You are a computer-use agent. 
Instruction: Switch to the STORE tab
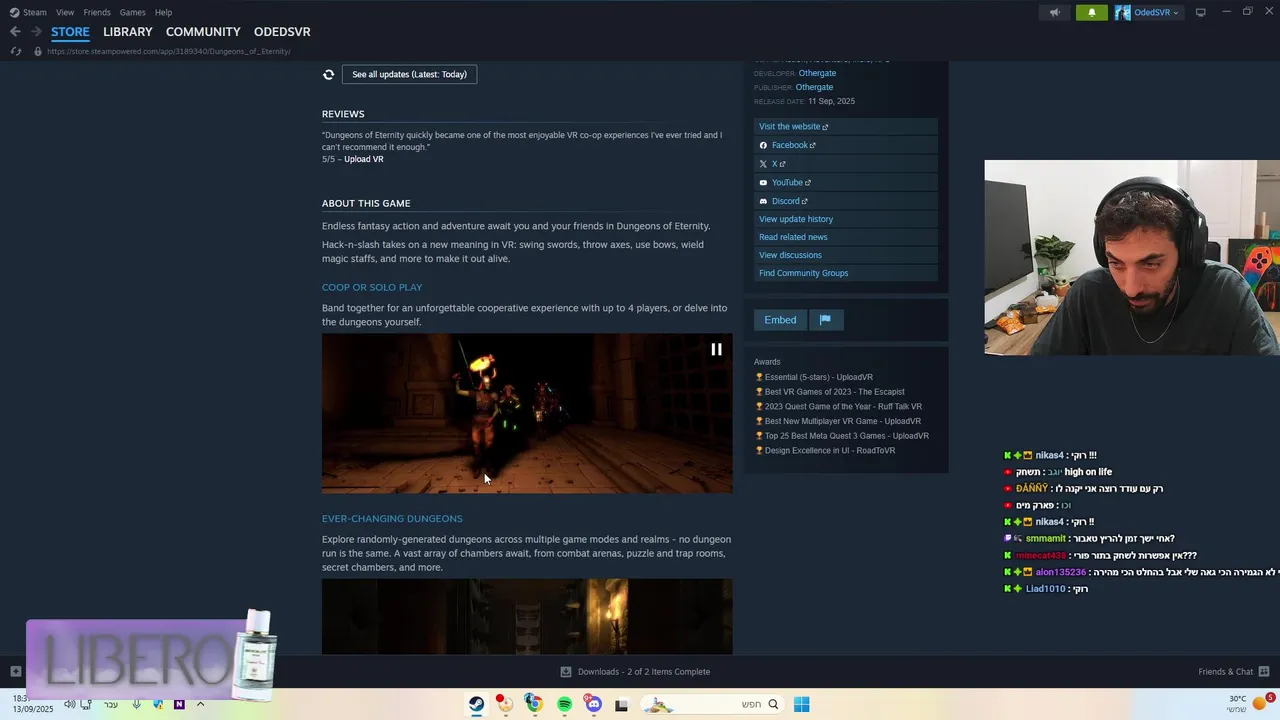pyautogui.click(x=70, y=32)
